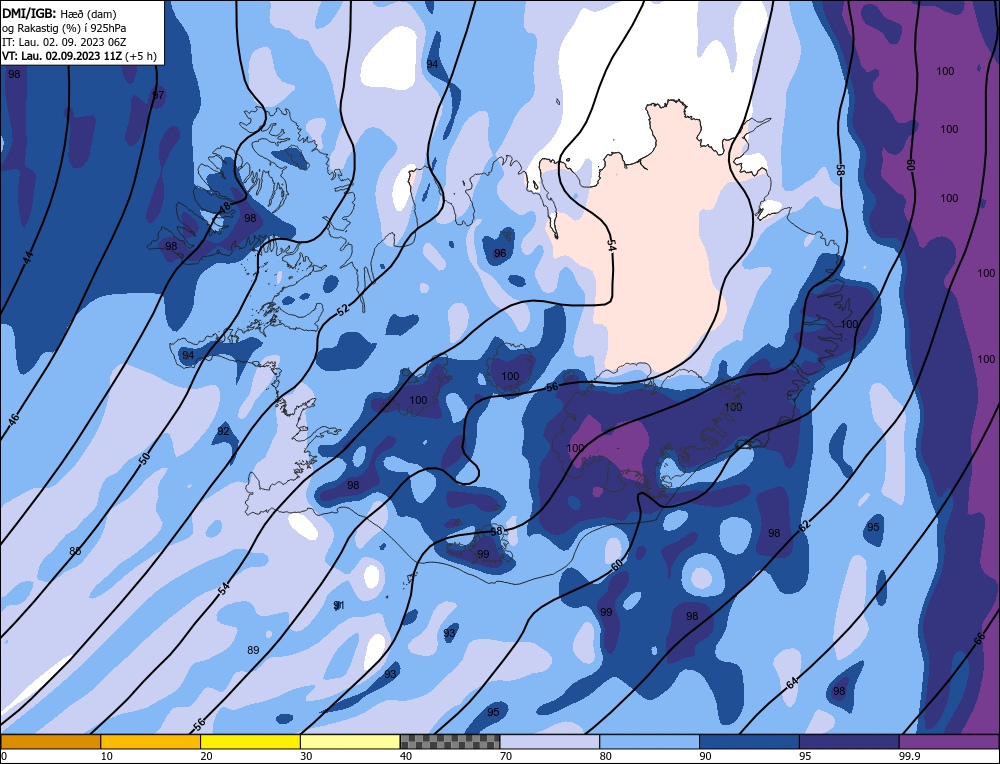This screenshot has width=1000, height=764.
Task: Click the checkered 40–70 legend swatch
Action: pyautogui.click(x=450, y=741)
